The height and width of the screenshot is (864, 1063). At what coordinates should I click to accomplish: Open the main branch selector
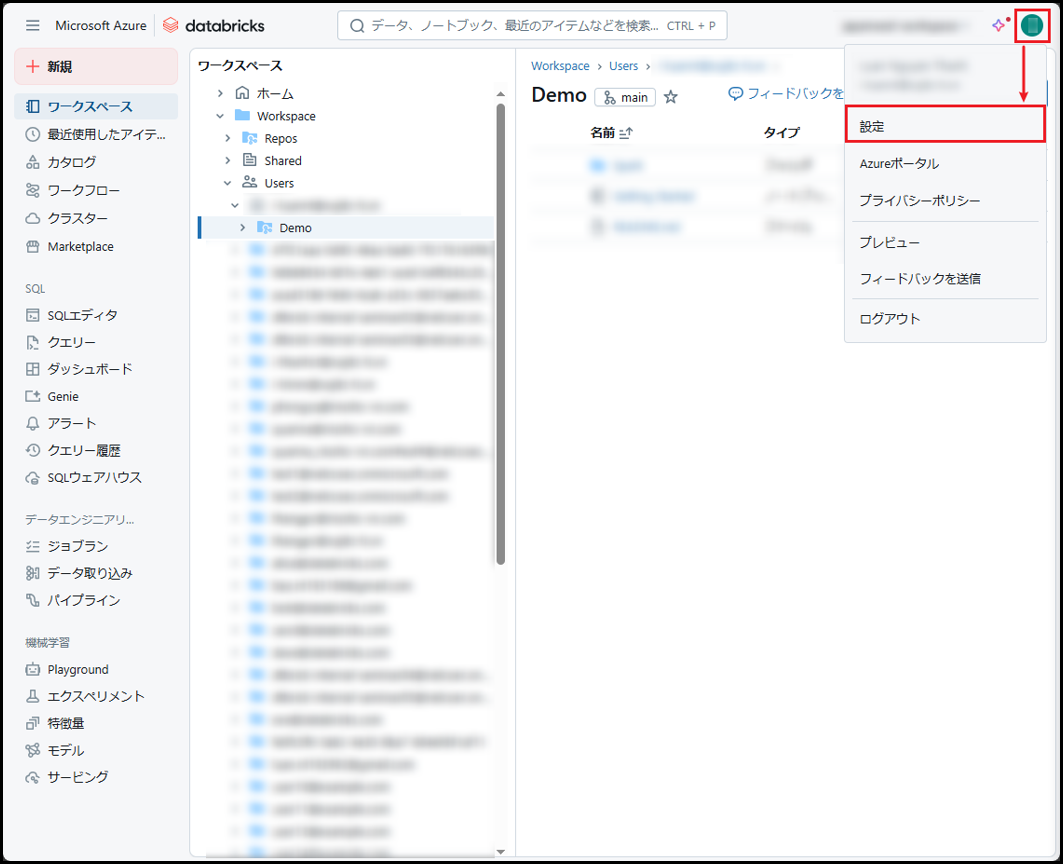point(625,98)
